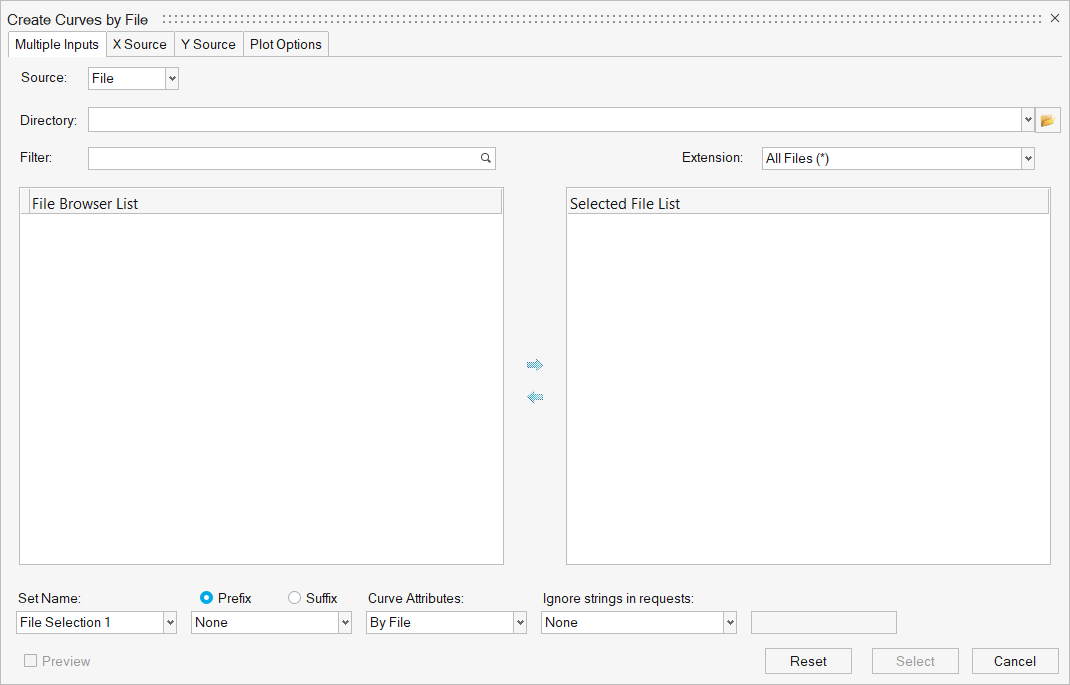
Task: Open the Plot Options tab
Action: click(286, 44)
